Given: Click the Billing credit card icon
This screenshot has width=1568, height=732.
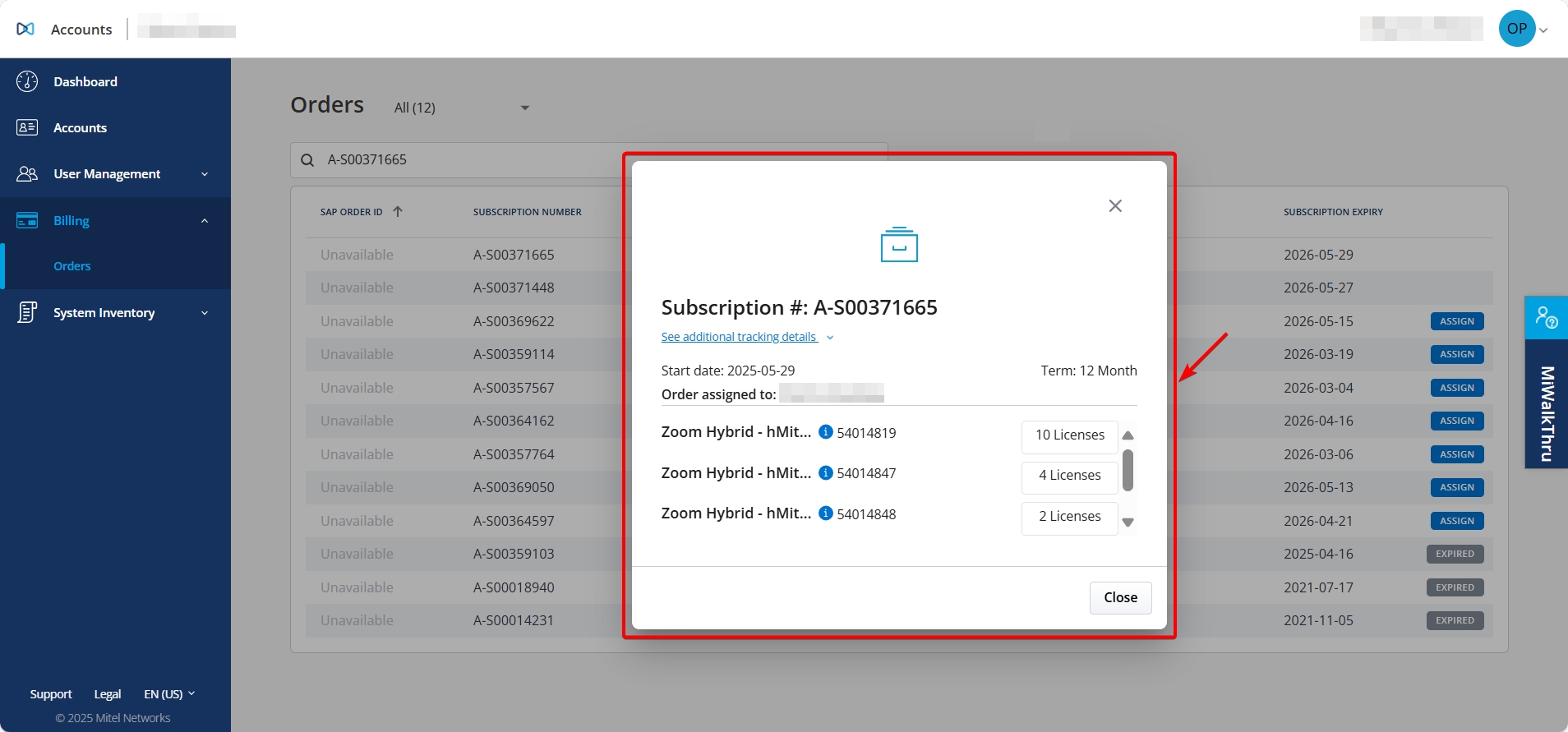Looking at the screenshot, I should (x=27, y=220).
